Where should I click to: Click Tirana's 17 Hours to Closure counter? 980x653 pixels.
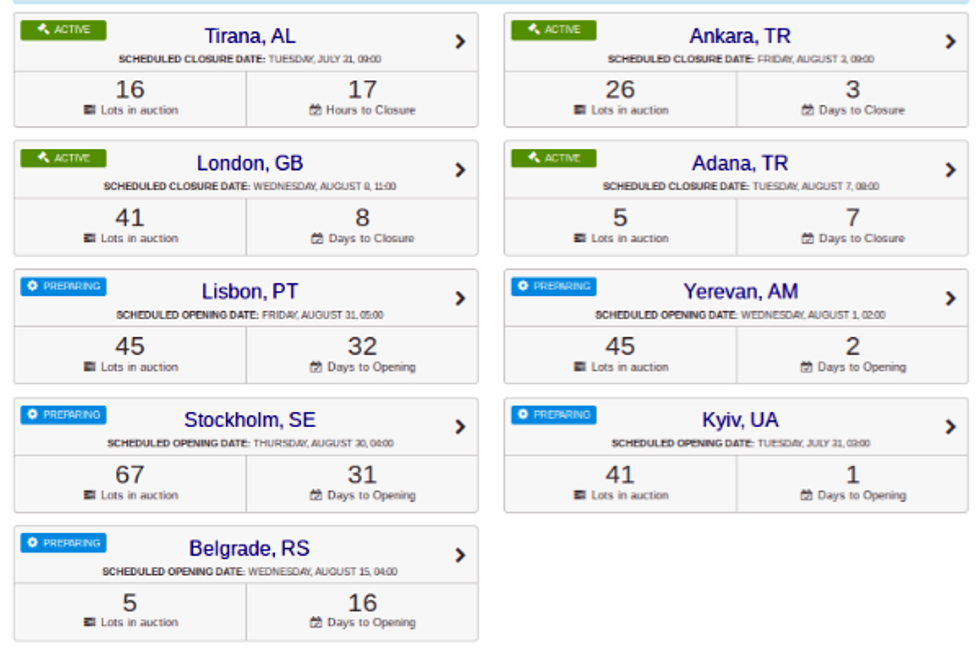tap(362, 90)
